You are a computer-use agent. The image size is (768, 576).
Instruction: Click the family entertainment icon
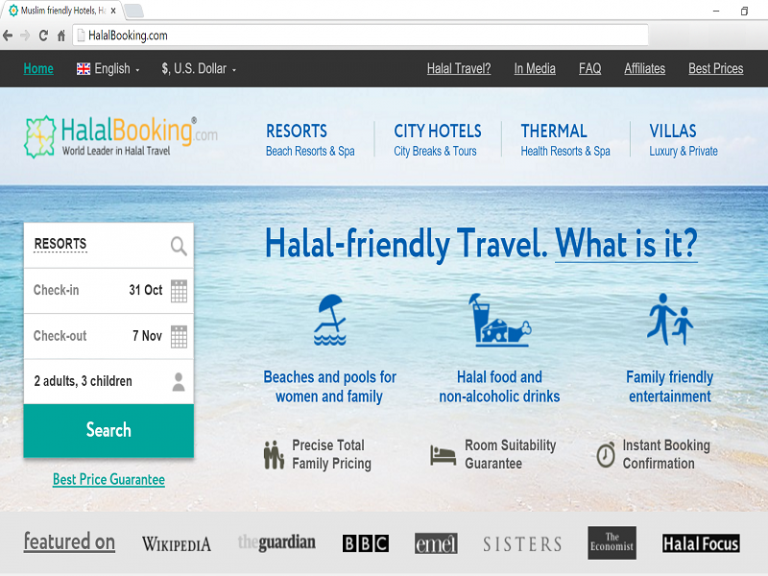(x=670, y=319)
